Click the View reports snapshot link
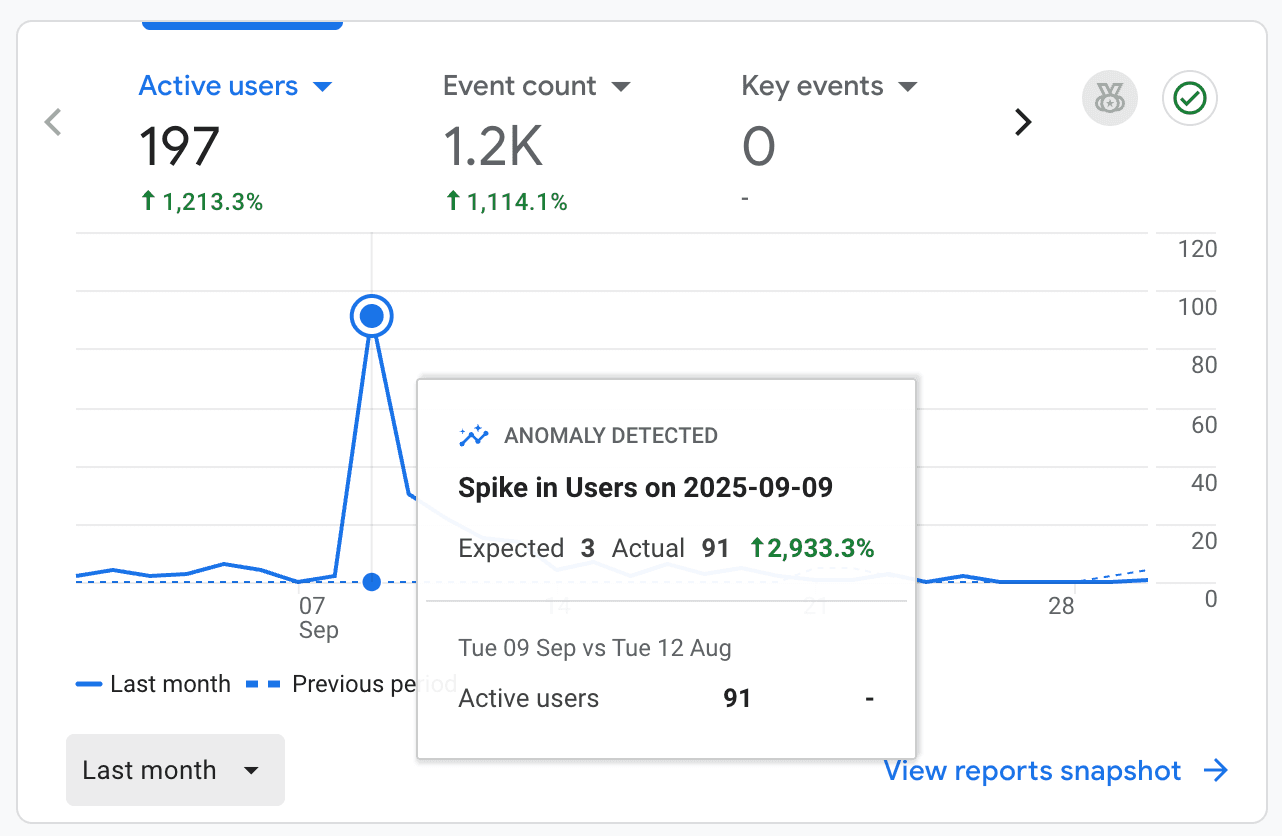The height and width of the screenshot is (836, 1282). pos(1031,770)
